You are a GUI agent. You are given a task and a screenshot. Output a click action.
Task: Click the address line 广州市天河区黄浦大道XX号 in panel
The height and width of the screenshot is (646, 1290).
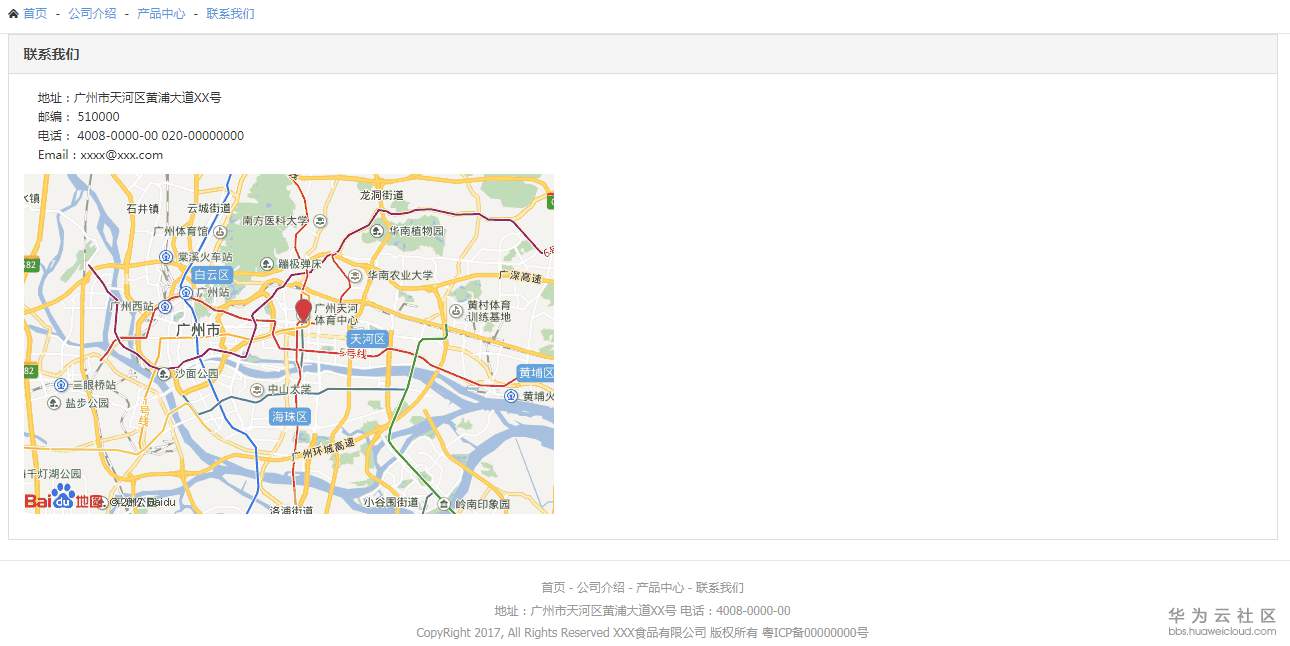[148, 98]
